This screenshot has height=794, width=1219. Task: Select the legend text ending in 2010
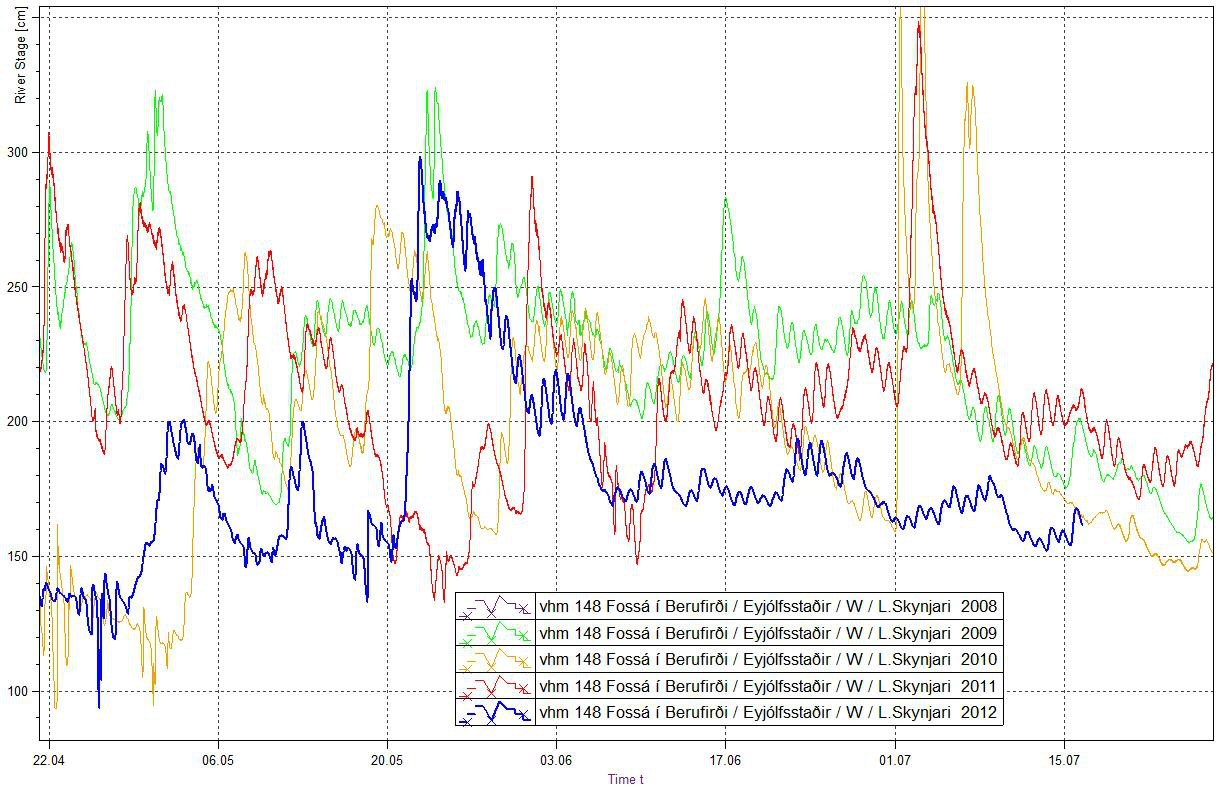[767, 660]
